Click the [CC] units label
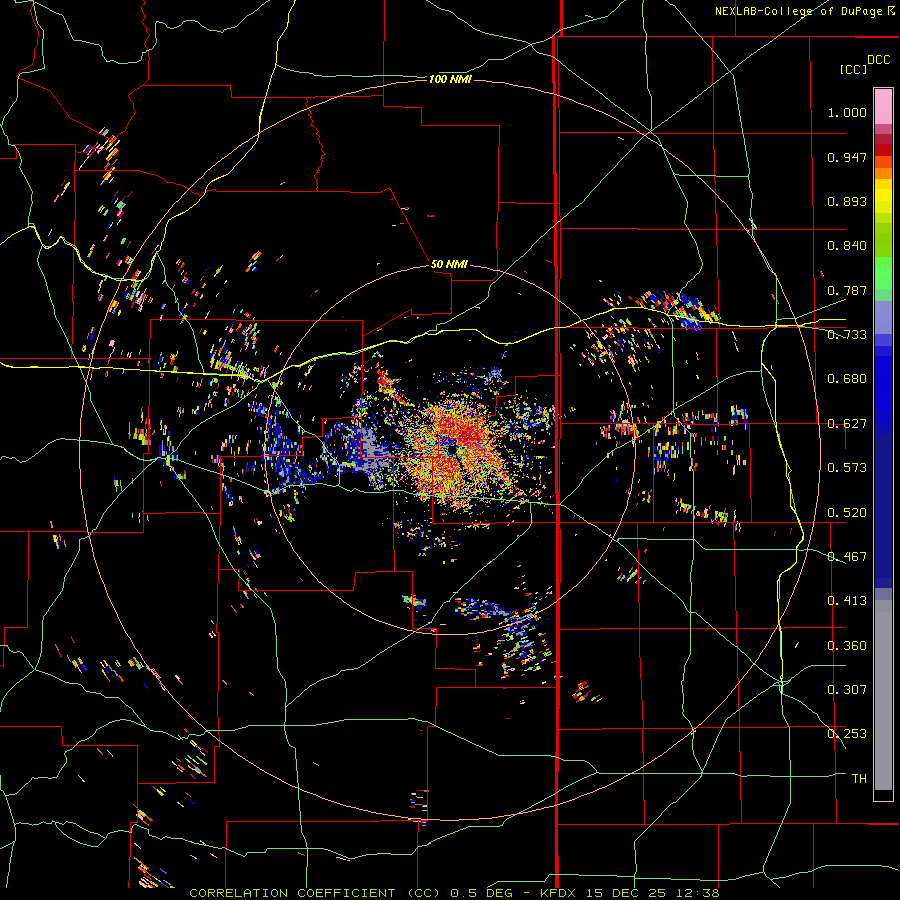Screen dimensions: 900x900 coord(853,69)
